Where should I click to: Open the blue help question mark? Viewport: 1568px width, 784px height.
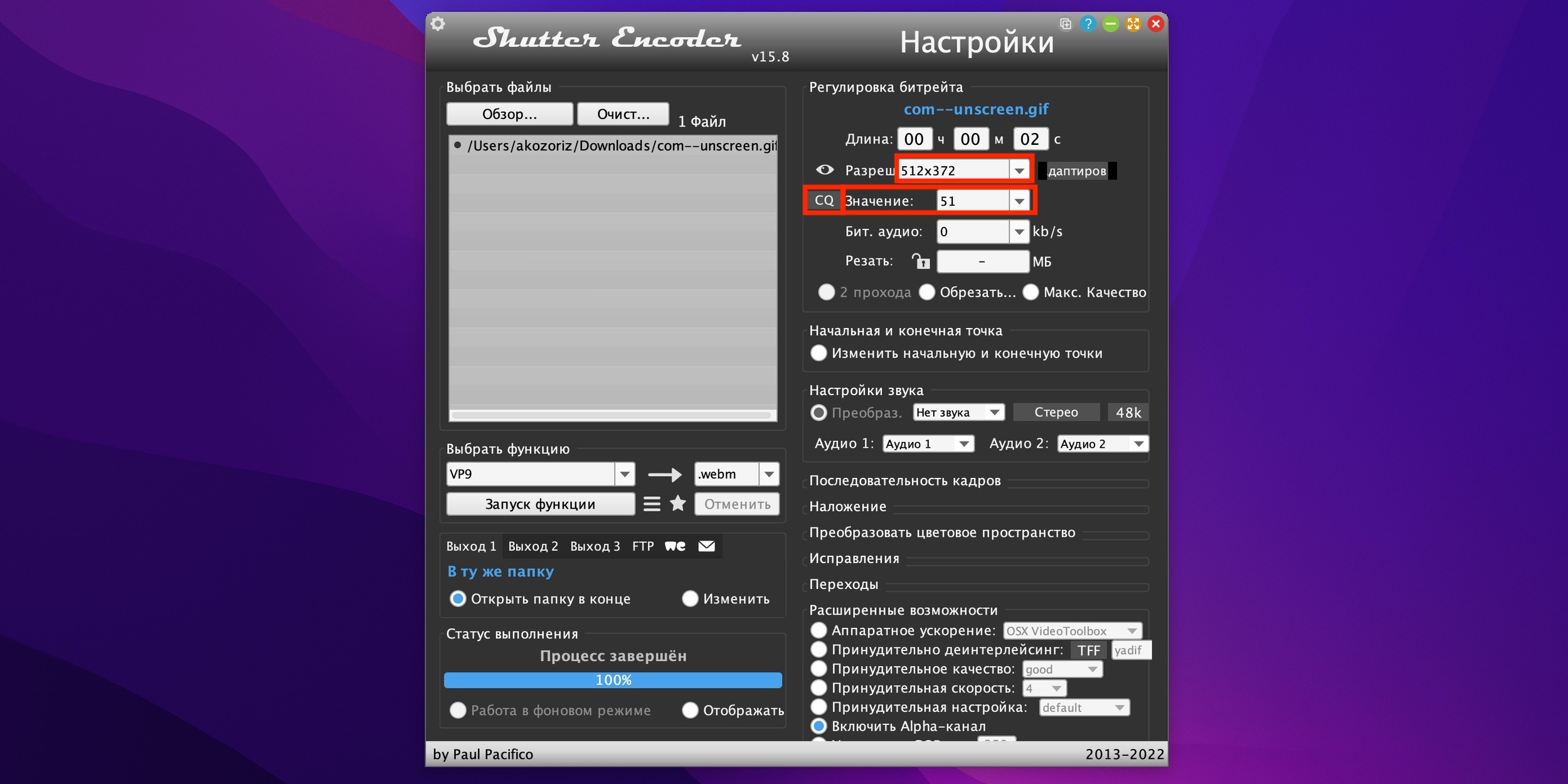point(1089,24)
